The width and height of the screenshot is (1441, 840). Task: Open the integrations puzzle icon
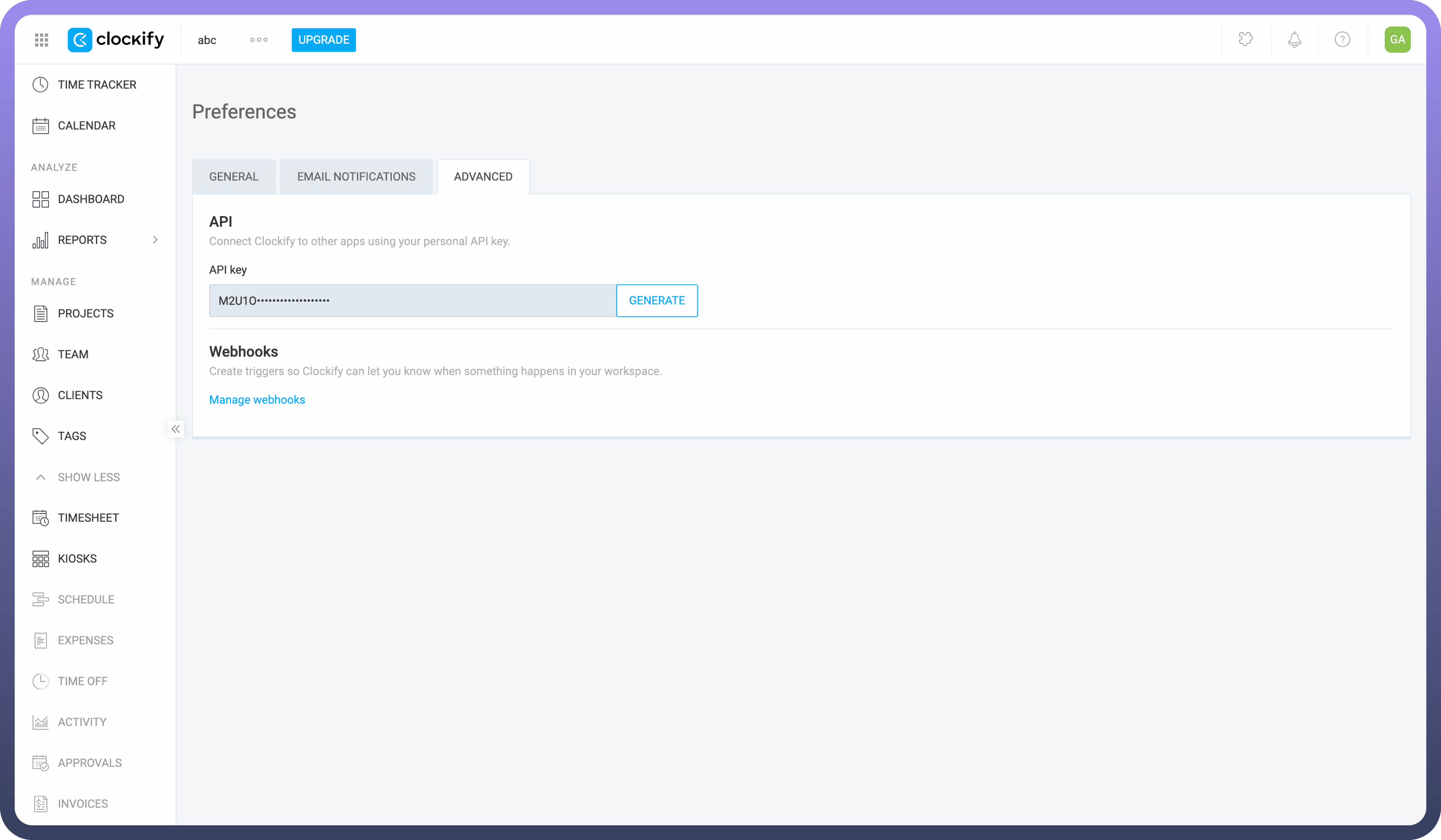[1246, 39]
